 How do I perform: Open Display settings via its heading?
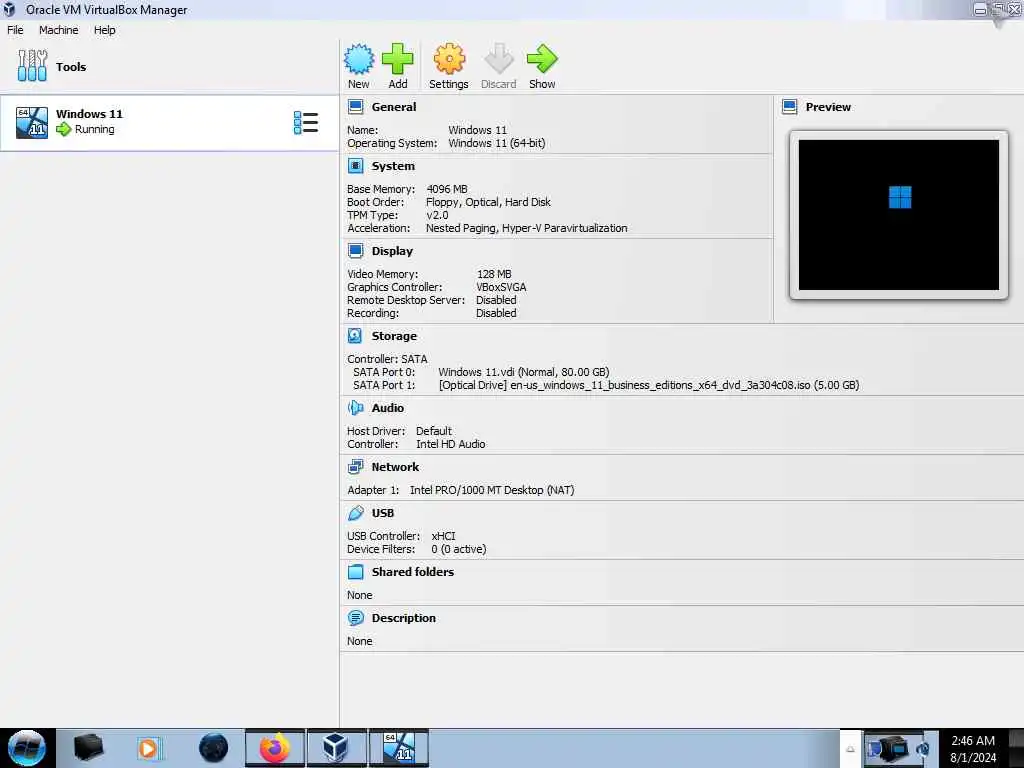[x=392, y=251]
